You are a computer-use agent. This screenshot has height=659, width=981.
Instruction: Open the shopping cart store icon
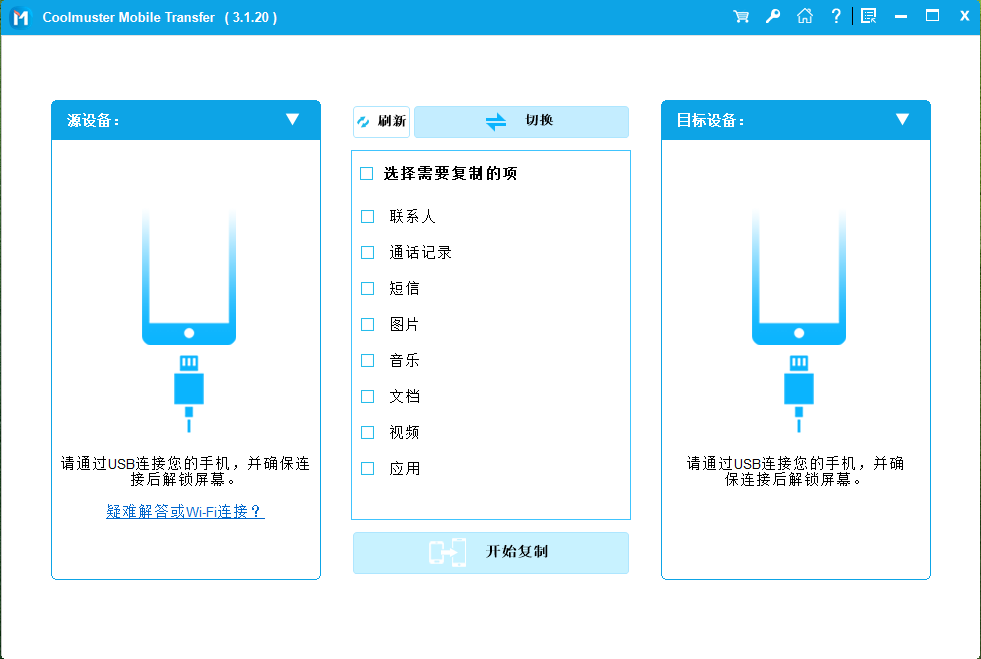point(740,16)
